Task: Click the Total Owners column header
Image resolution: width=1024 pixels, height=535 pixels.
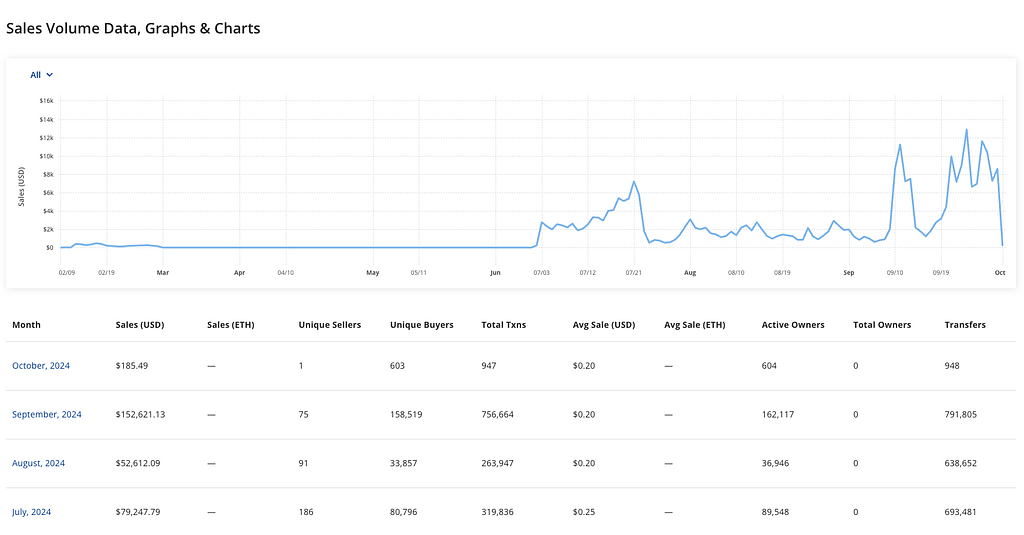Action: (x=881, y=325)
